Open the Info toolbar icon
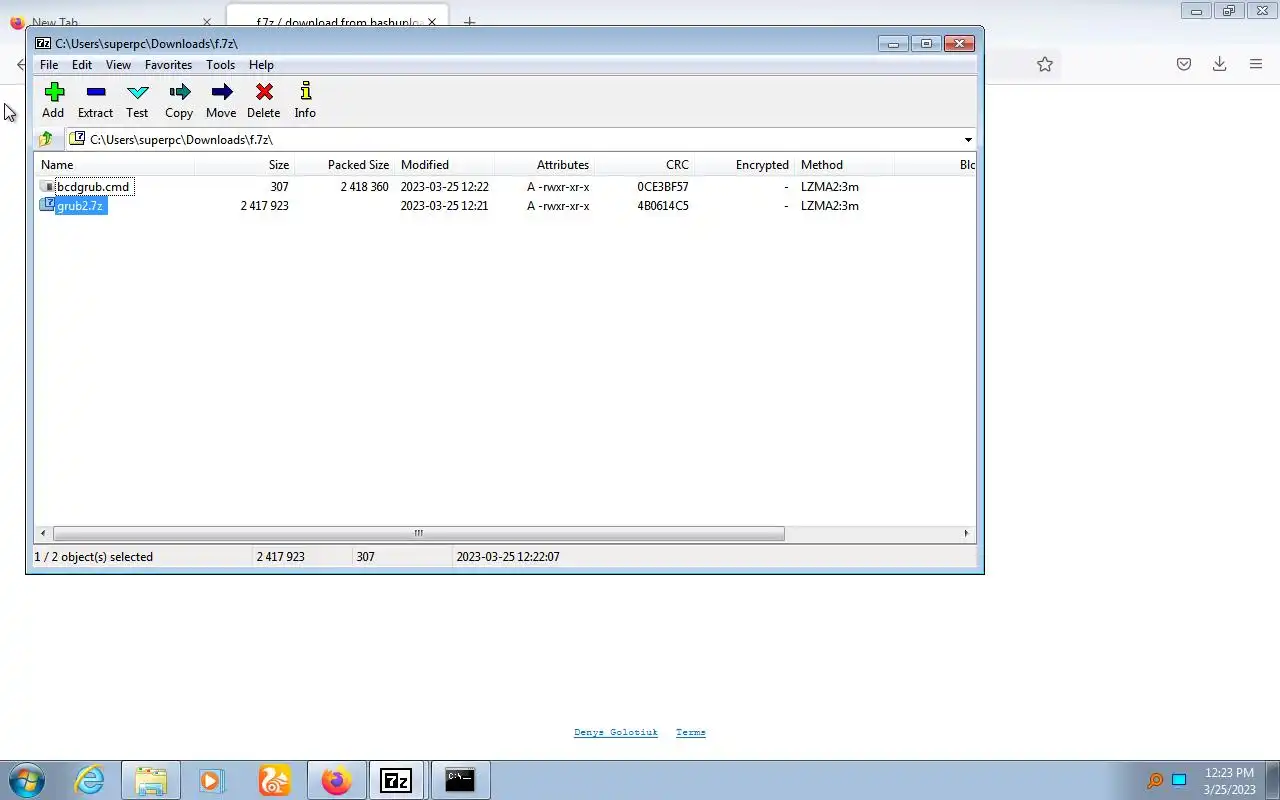Screen dimensions: 1280x800 [306, 92]
